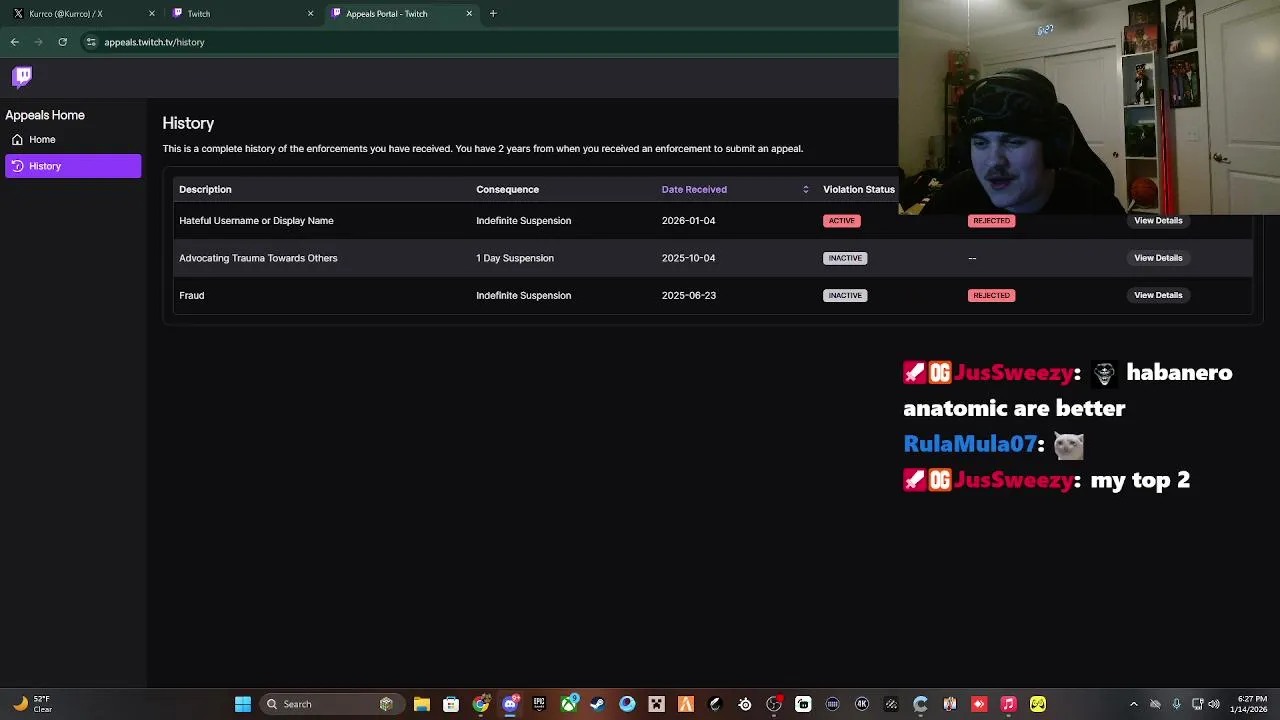The width and height of the screenshot is (1280, 720).
Task: Select the Appeals Portal browser tab
Action: [400, 13]
